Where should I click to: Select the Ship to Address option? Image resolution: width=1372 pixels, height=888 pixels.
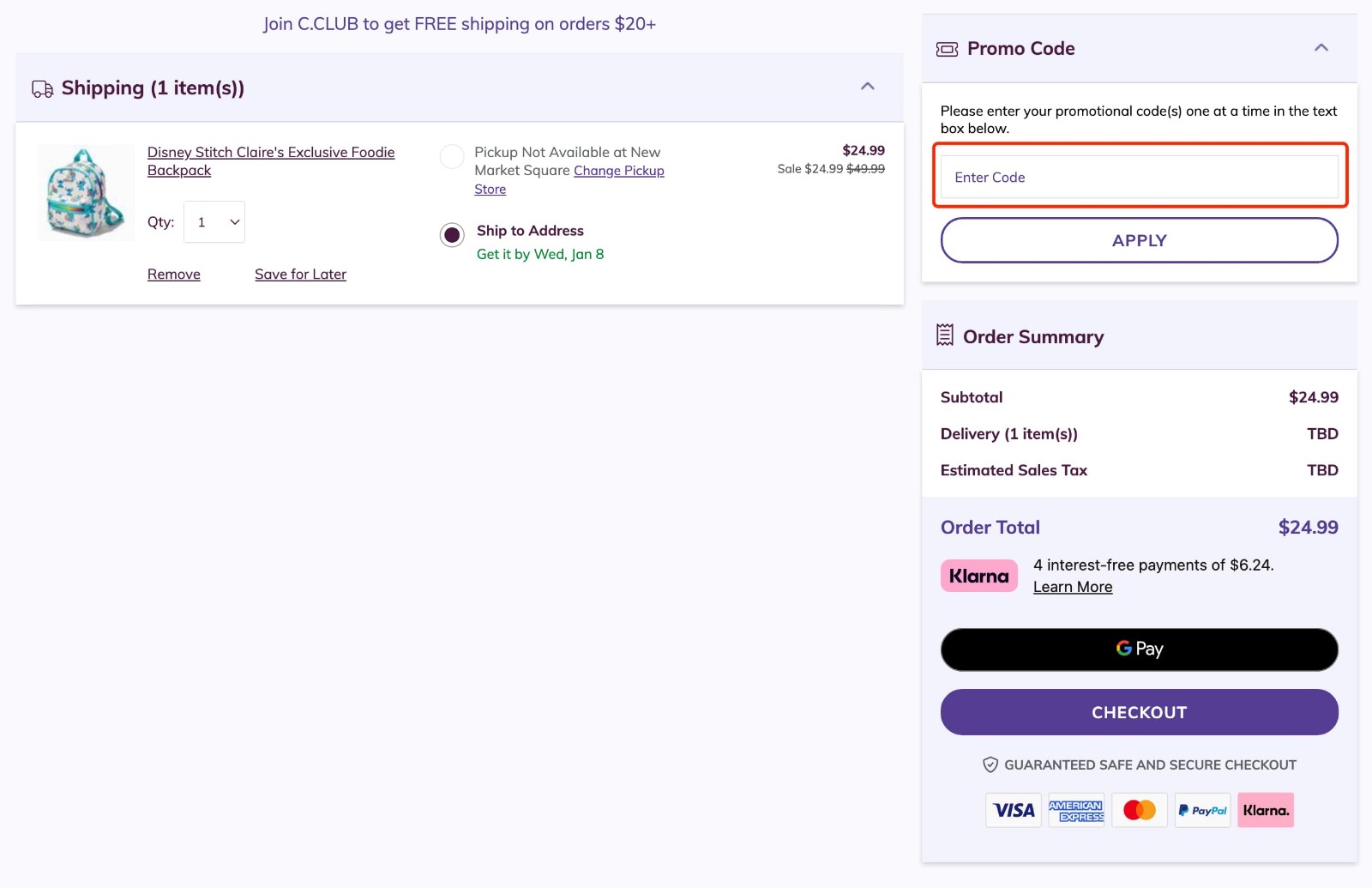(x=452, y=234)
